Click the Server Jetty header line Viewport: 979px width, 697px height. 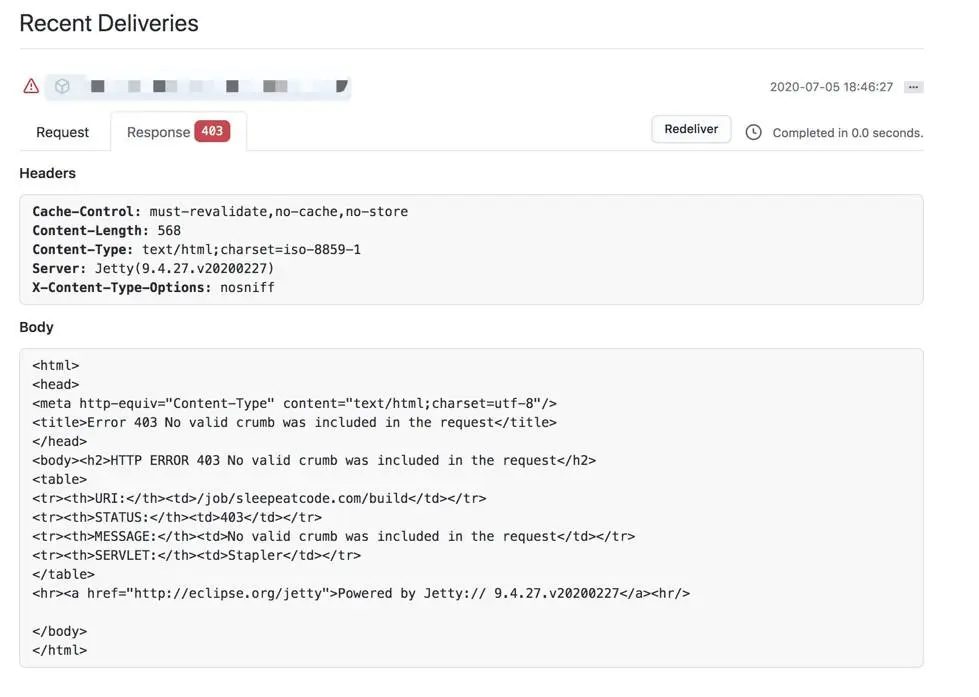pyautogui.click(x=153, y=269)
